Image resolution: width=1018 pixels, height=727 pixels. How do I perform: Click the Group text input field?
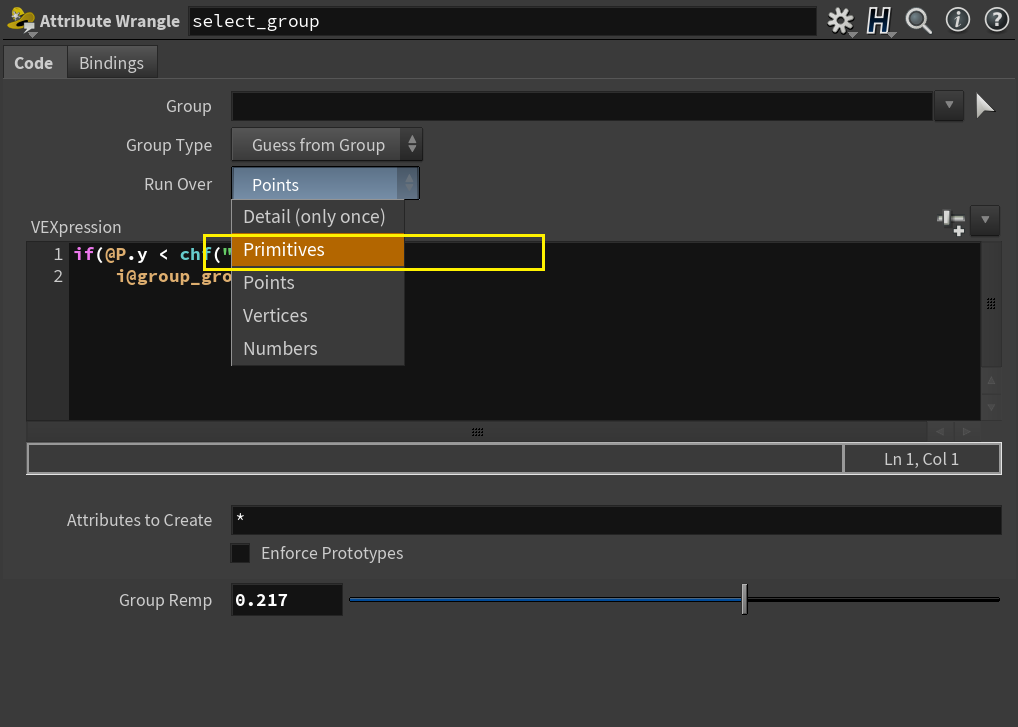pos(582,106)
